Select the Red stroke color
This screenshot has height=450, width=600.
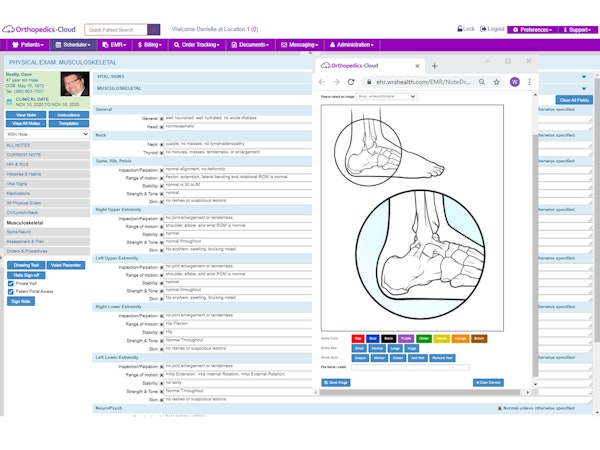tap(358, 339)
